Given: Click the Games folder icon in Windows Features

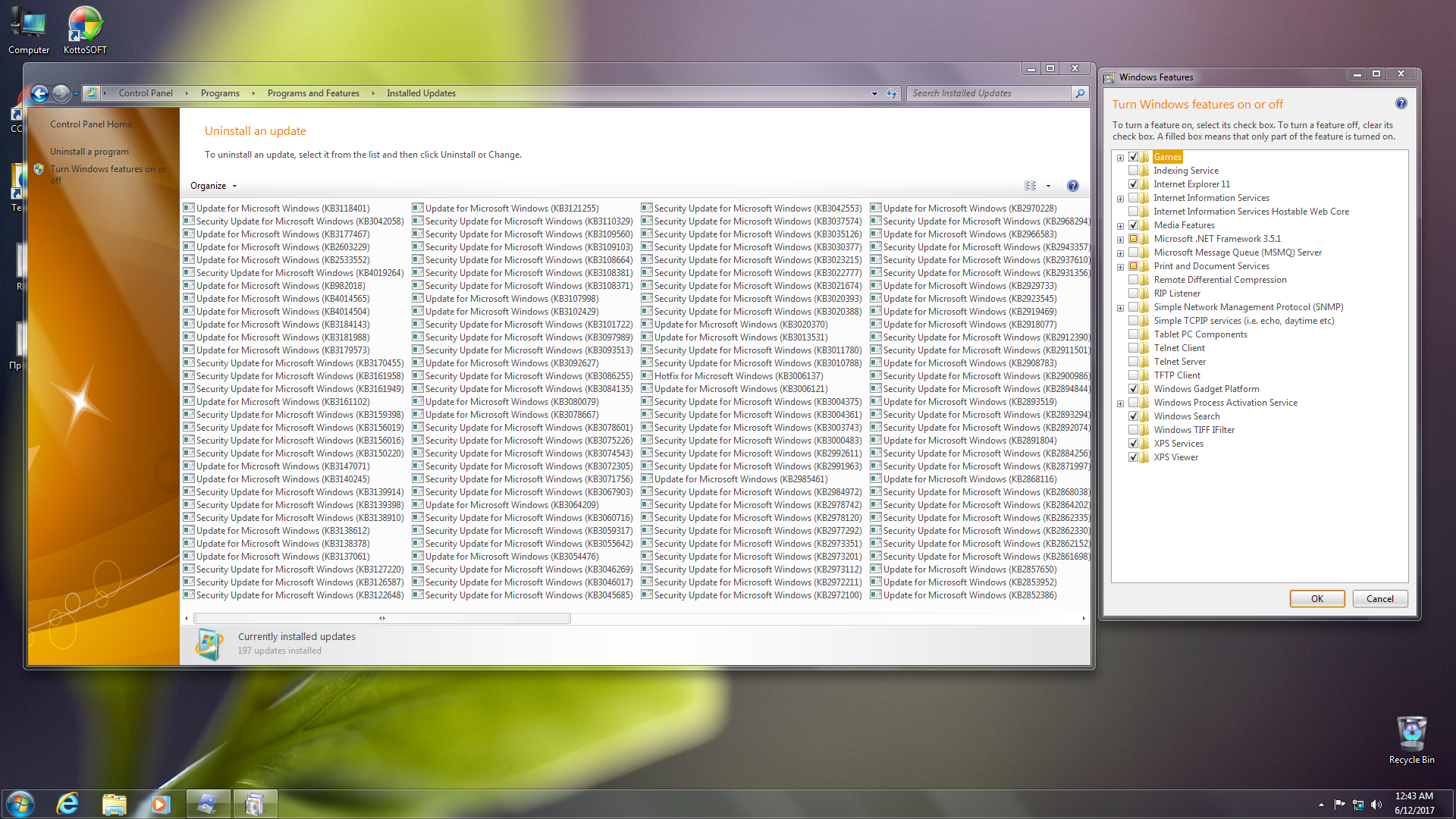Looking at the screenshot, I should pos(1144,157).
